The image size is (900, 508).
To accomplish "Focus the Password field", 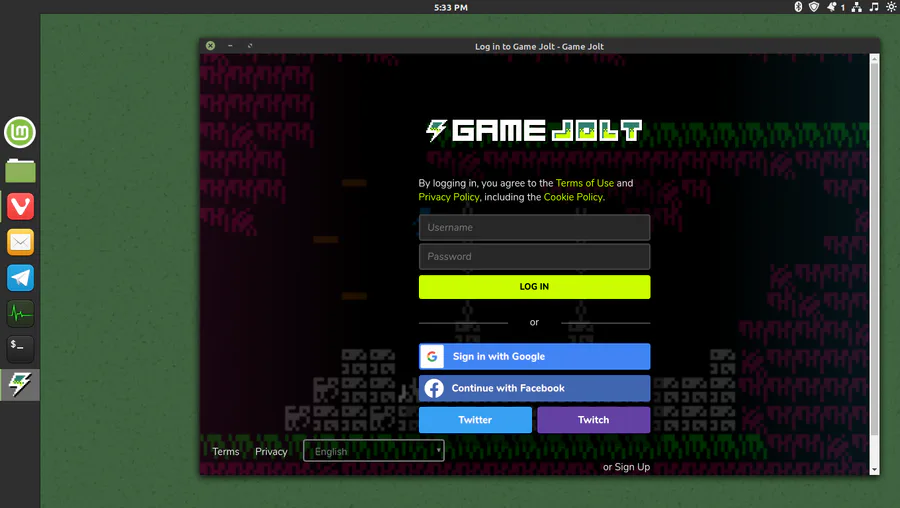I will 534,257.
